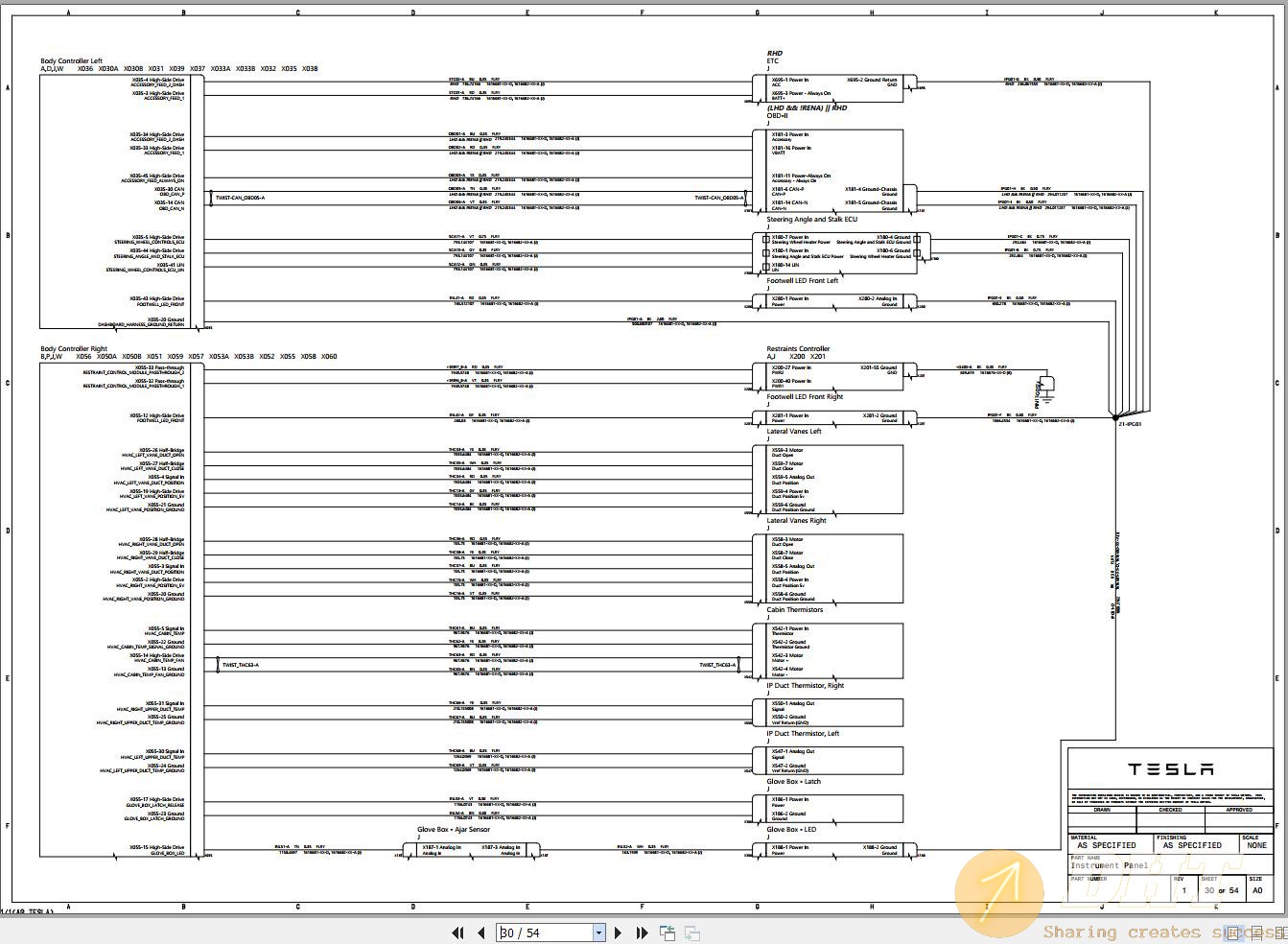Screen dimensions: 1288x944
Task: Click the 'DRAWN' title block cell
Action: (x=1102, y=810)
